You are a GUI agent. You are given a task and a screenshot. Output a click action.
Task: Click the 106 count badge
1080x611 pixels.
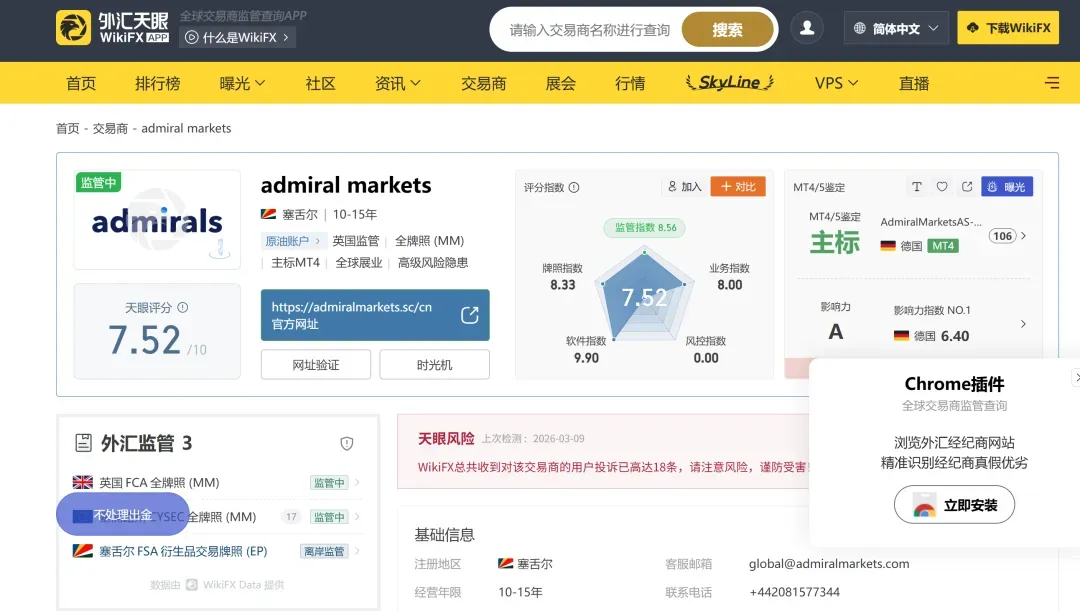tap(1002, 236)
